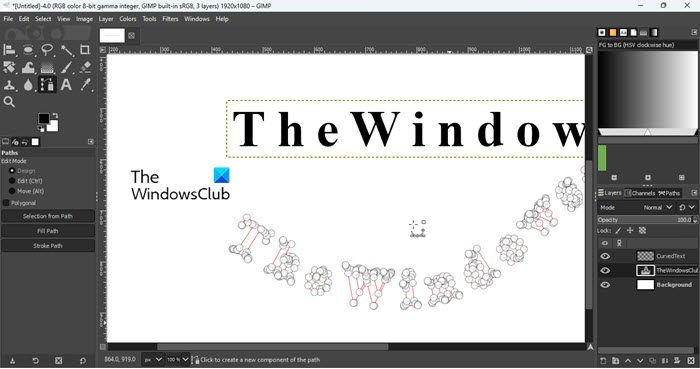
Task: Toggle lock pixels for the layer
Action: pyautogui.click(x=618, y=231)
